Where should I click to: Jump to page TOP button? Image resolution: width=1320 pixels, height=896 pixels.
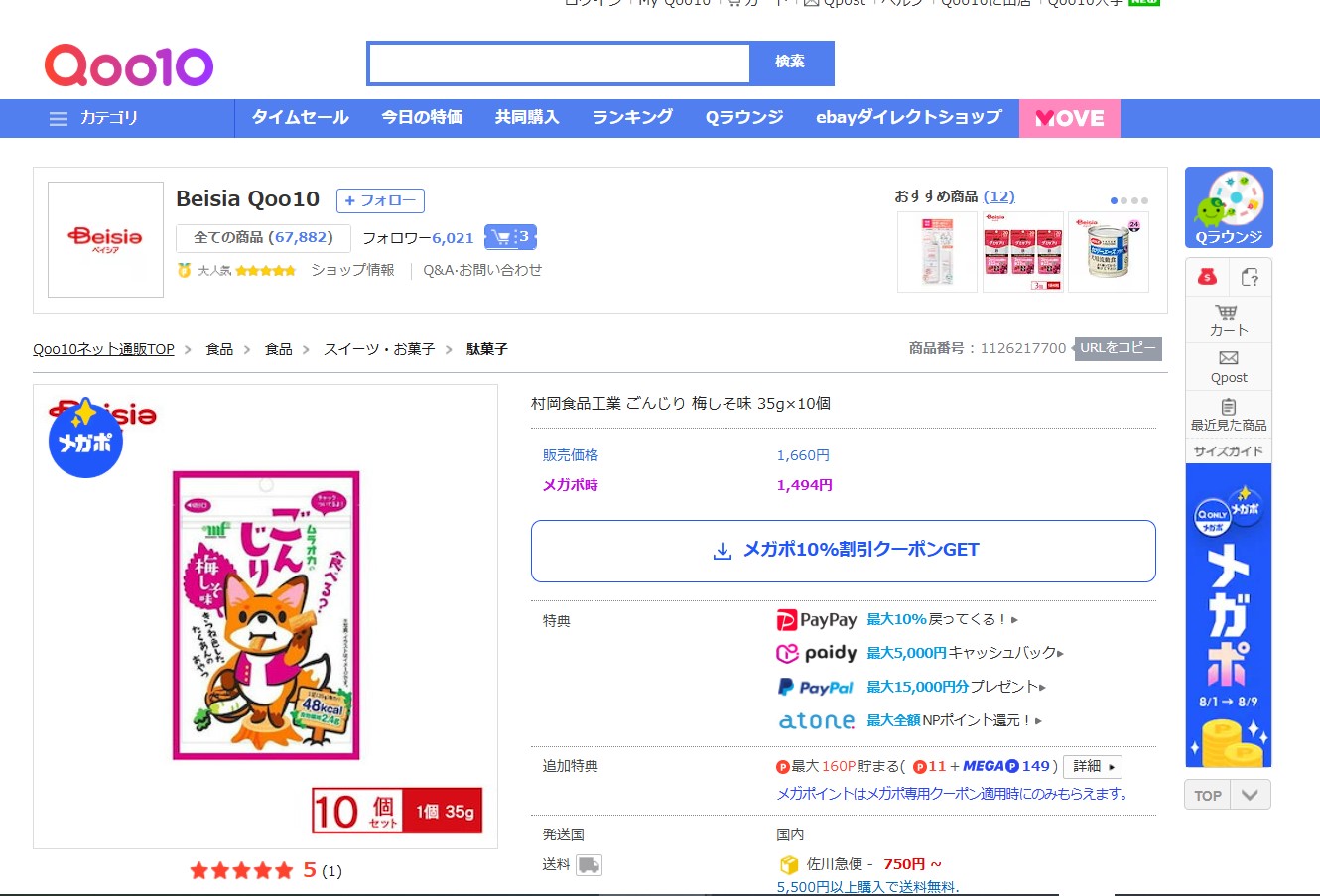[1208, 796]
